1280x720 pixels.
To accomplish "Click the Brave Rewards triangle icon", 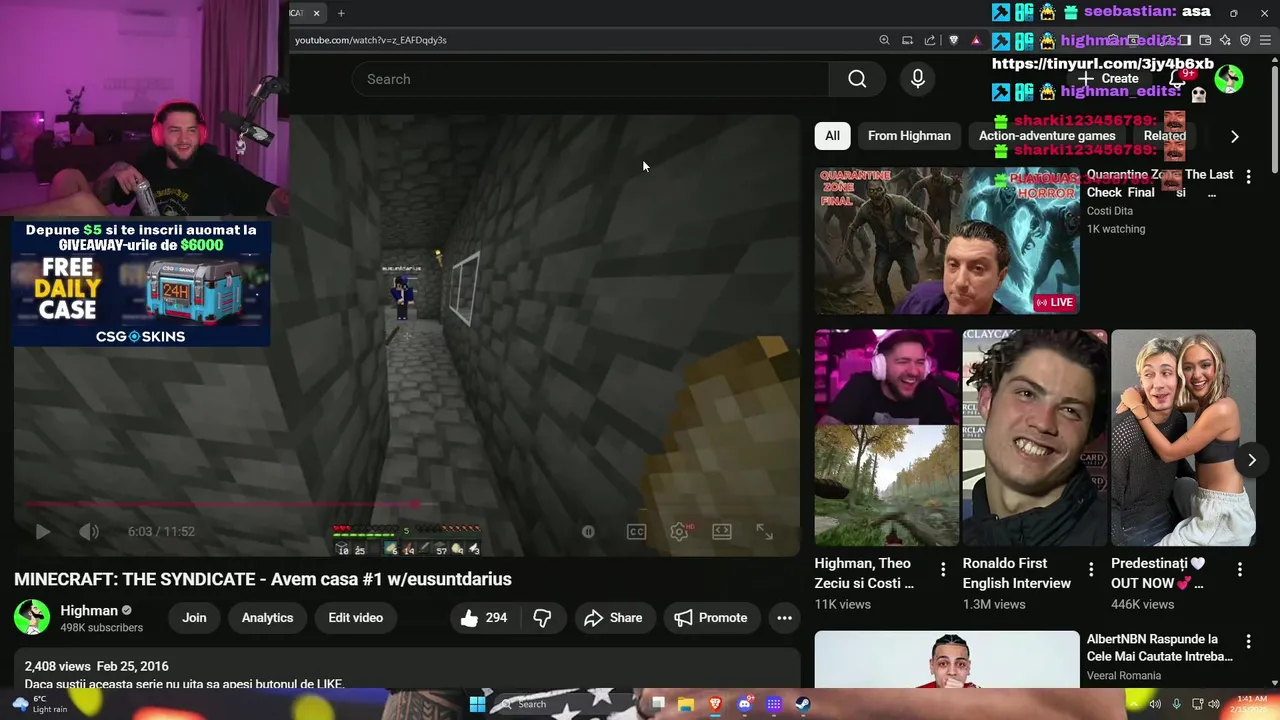I will coord(976,40).
